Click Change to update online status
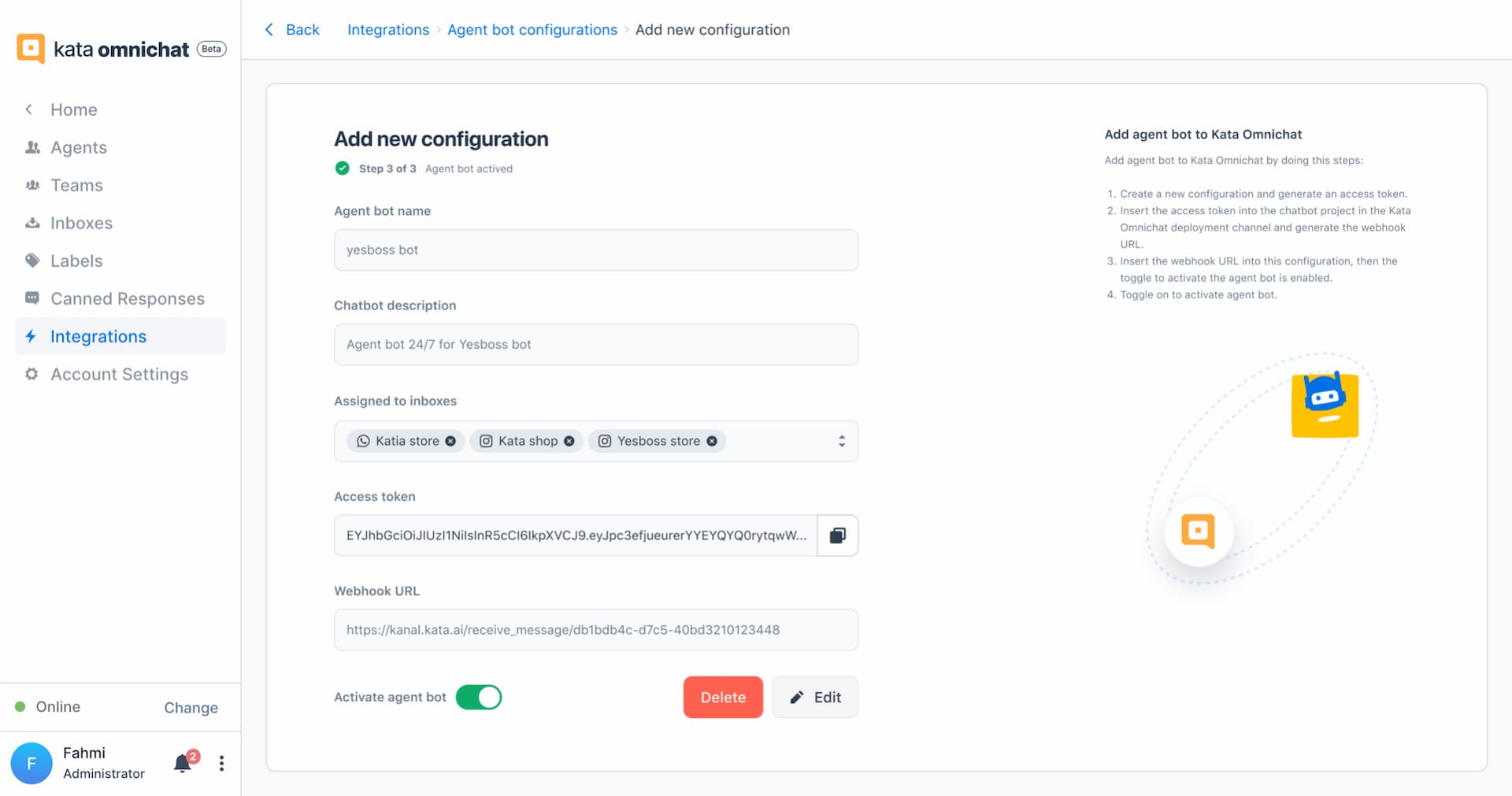1512x796 pixels. pyautogui.click(x=191, y=707)
